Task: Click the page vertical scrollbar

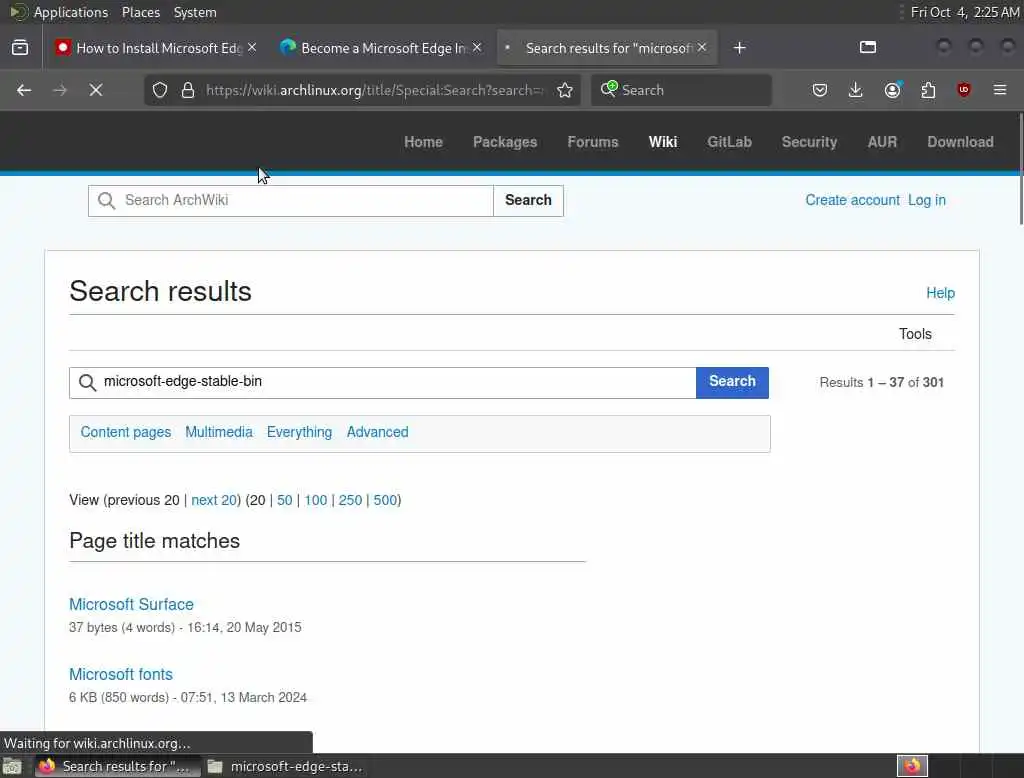Action: [1020, 170]
